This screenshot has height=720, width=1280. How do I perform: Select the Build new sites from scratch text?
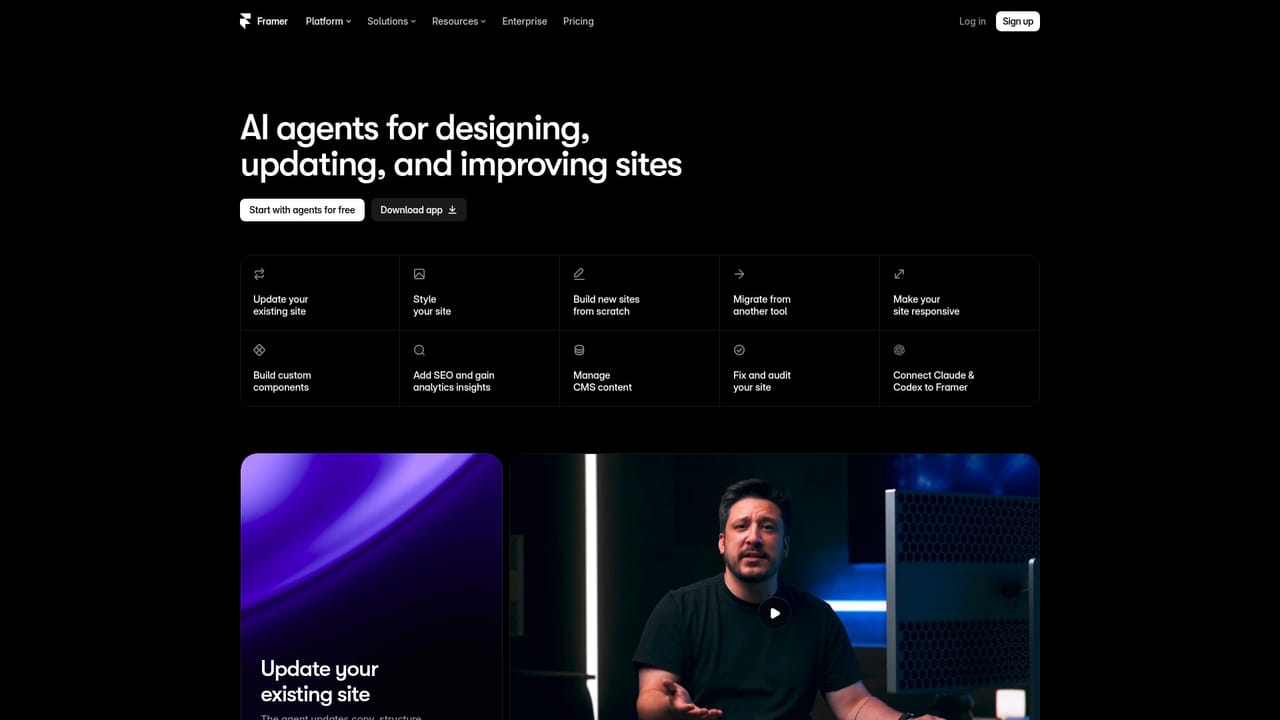(x=606, y=305)
